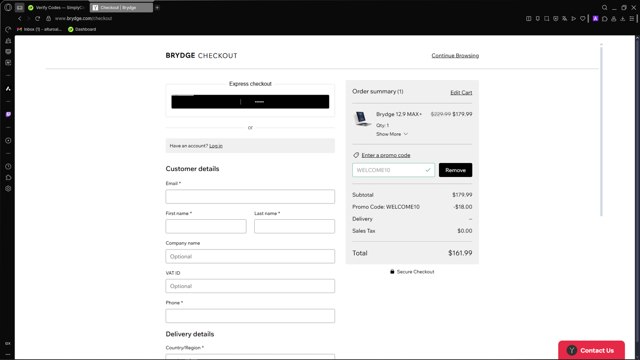Open the Dashboard bookmark

tap(82, 29)
